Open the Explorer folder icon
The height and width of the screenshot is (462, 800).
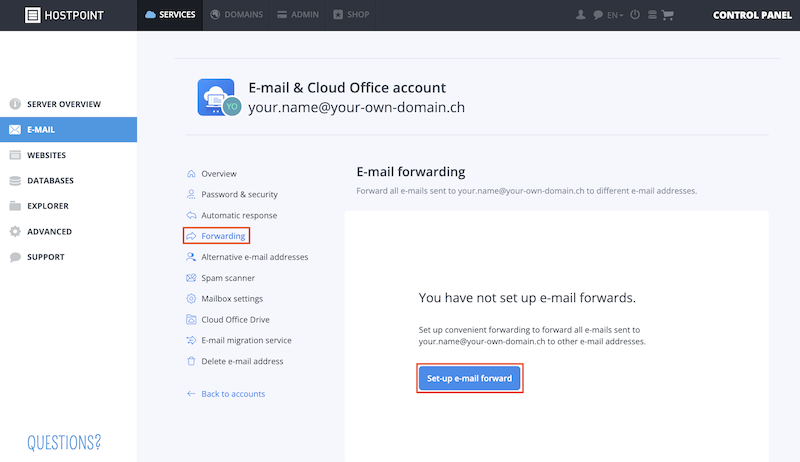15,206
